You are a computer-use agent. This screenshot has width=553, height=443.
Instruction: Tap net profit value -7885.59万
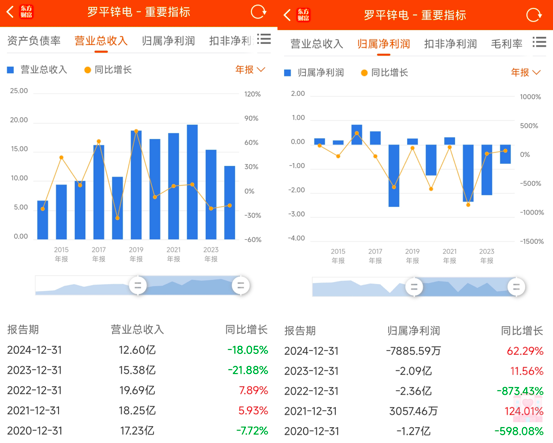[x=413, y=351]
